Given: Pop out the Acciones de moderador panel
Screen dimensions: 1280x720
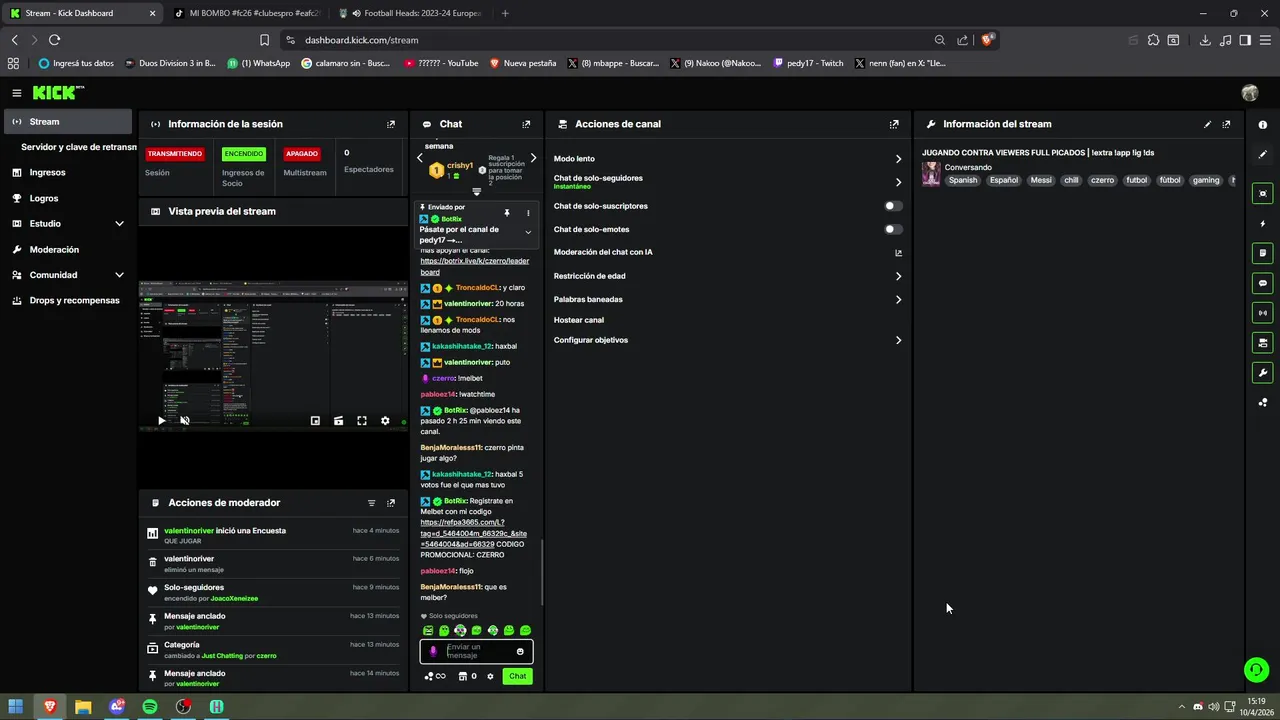Looking at the screenshot, I should click(x=391, y=503).
